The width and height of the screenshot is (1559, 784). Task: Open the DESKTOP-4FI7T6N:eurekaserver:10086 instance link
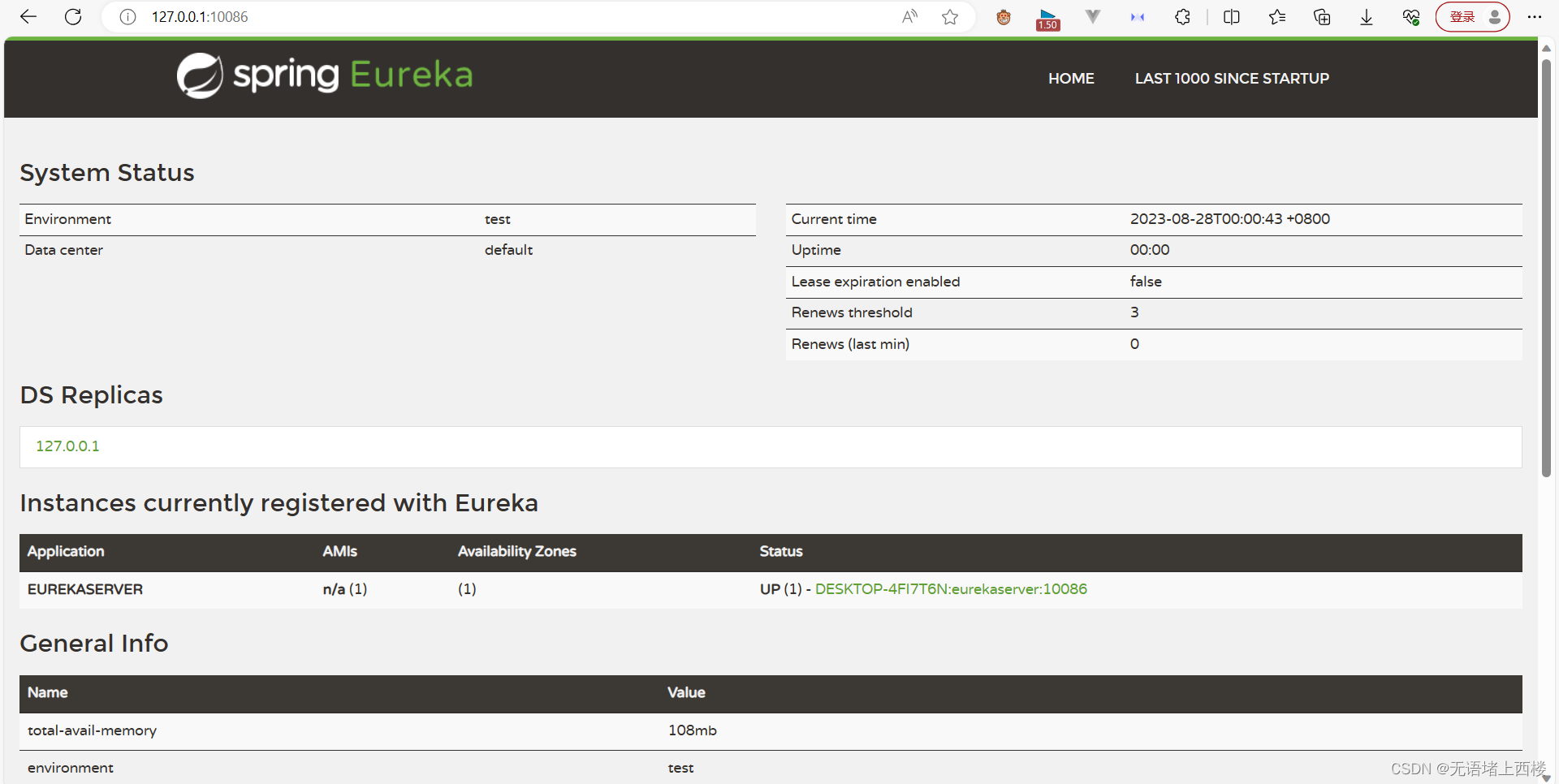point(951,589)
